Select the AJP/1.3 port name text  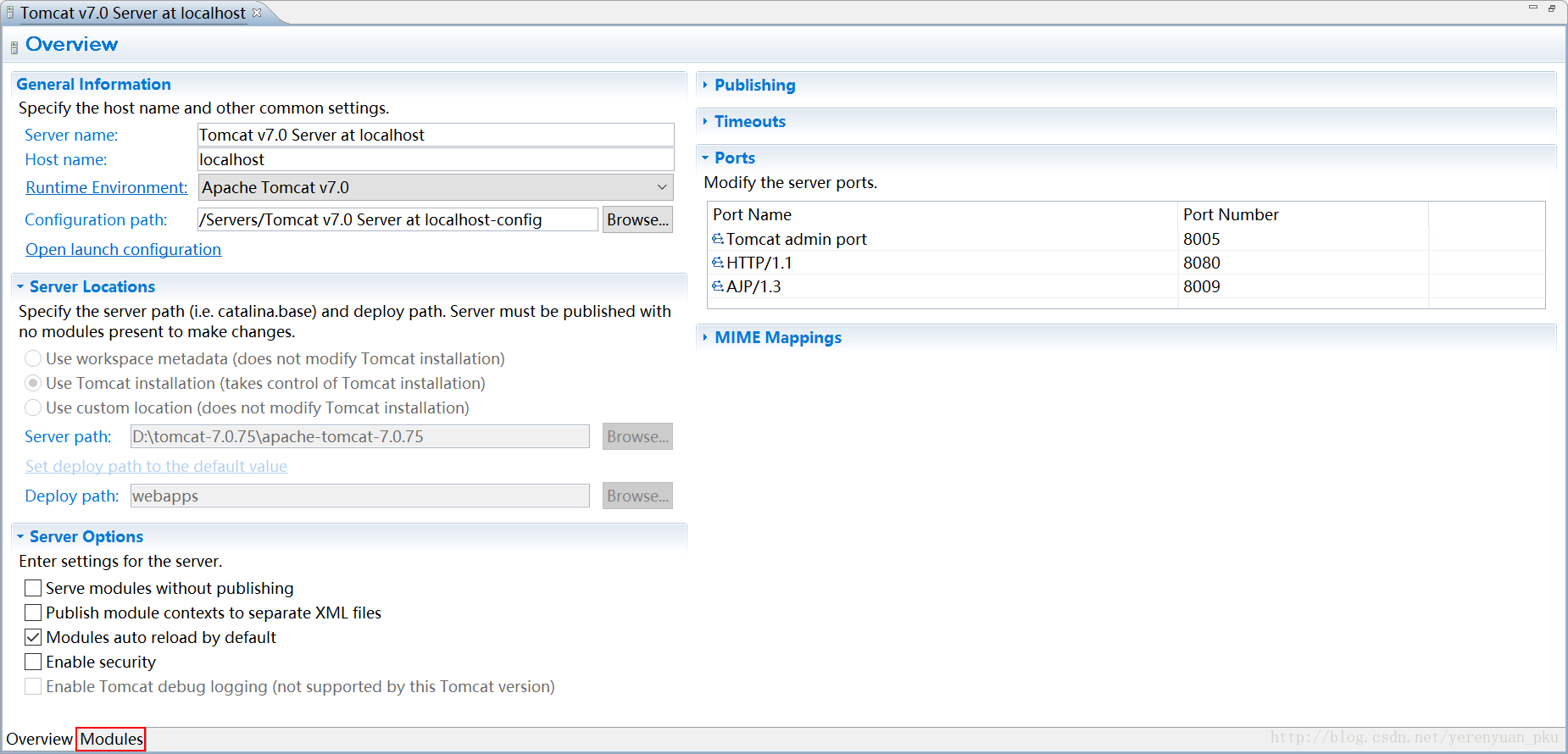point(753,286)
